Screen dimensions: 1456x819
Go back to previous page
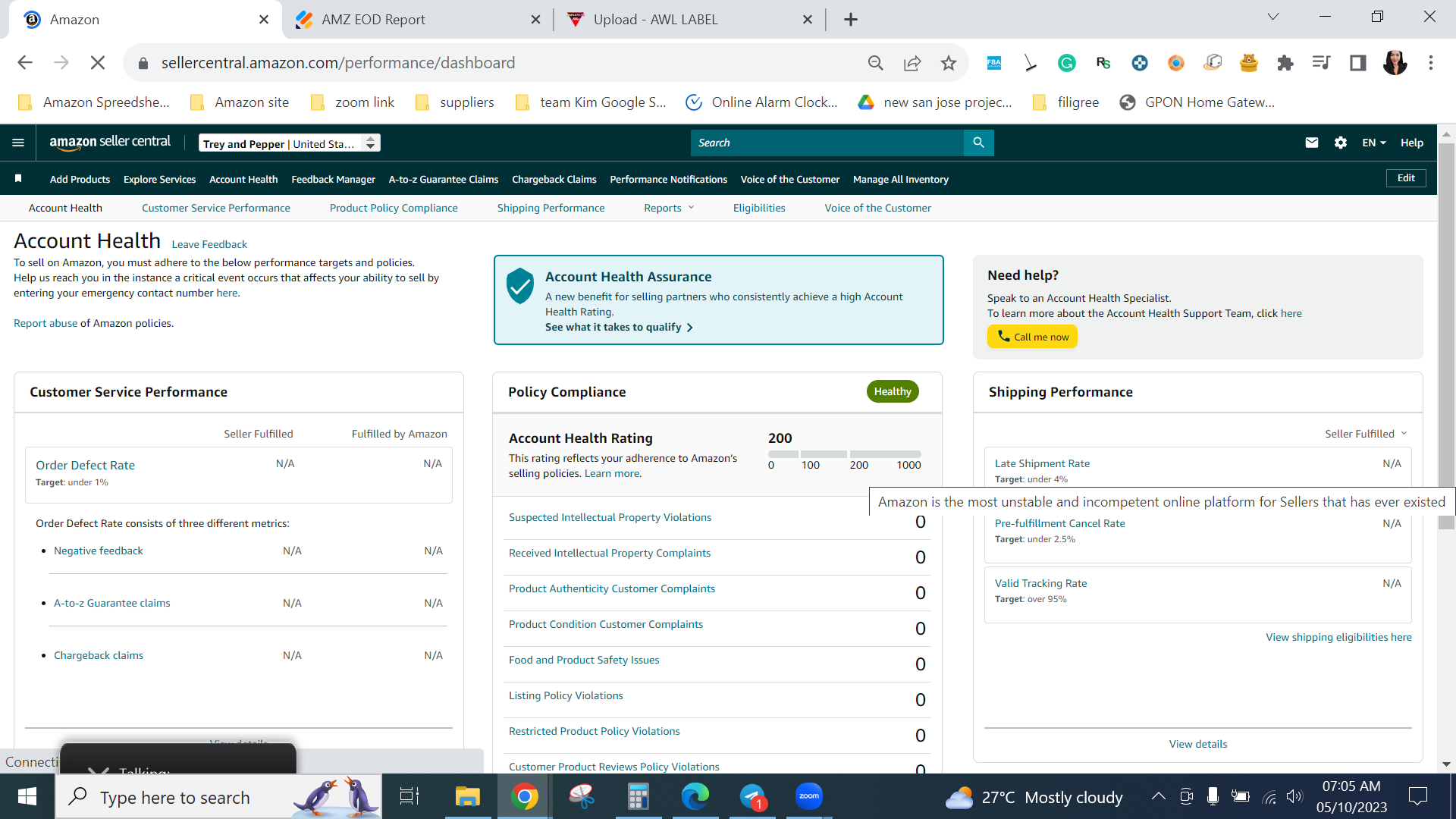click(x=25, y=63)
